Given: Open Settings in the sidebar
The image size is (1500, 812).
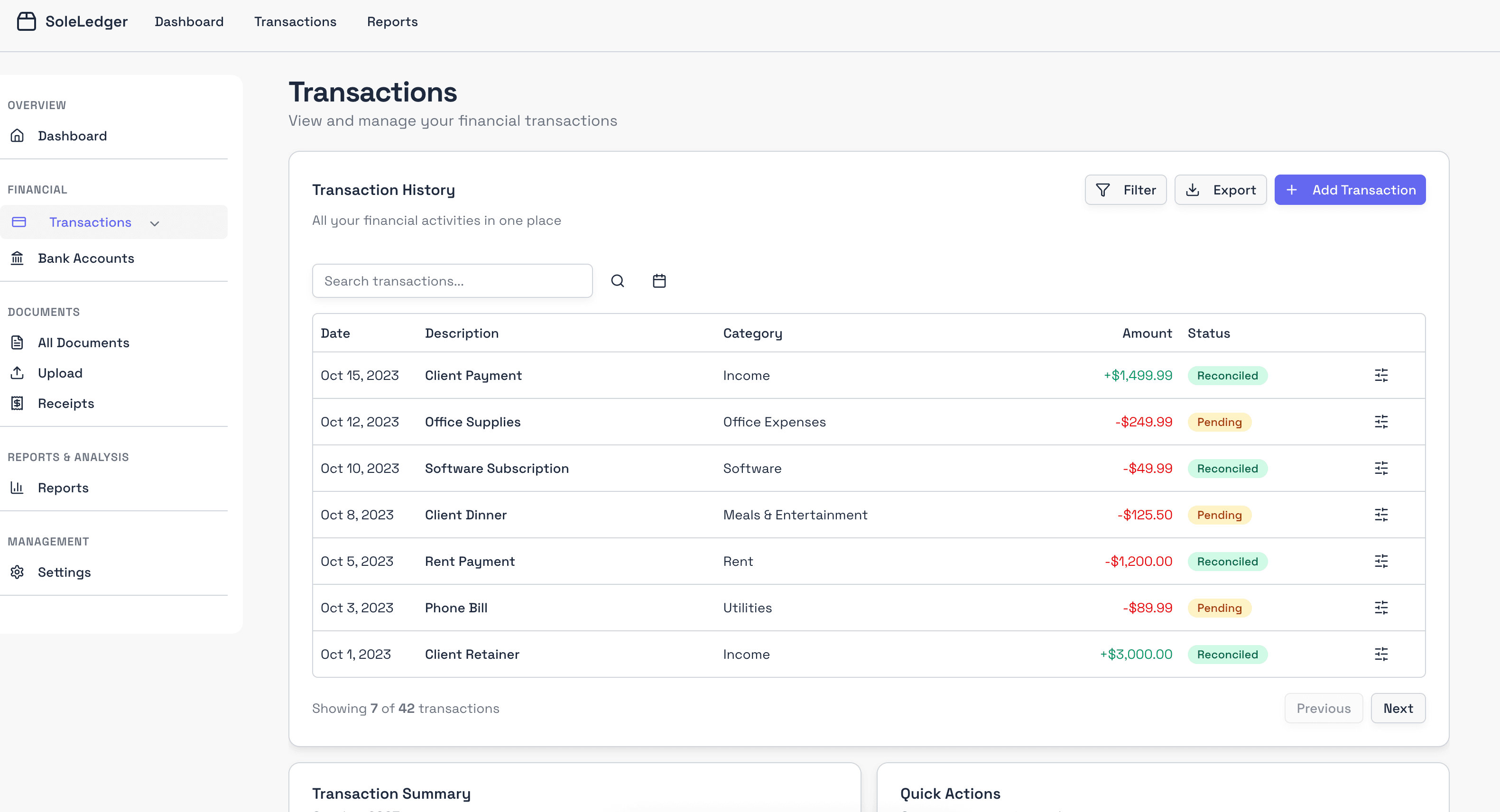Looking at the screenshot, I should pyautogui.click(x=64, y=572).
